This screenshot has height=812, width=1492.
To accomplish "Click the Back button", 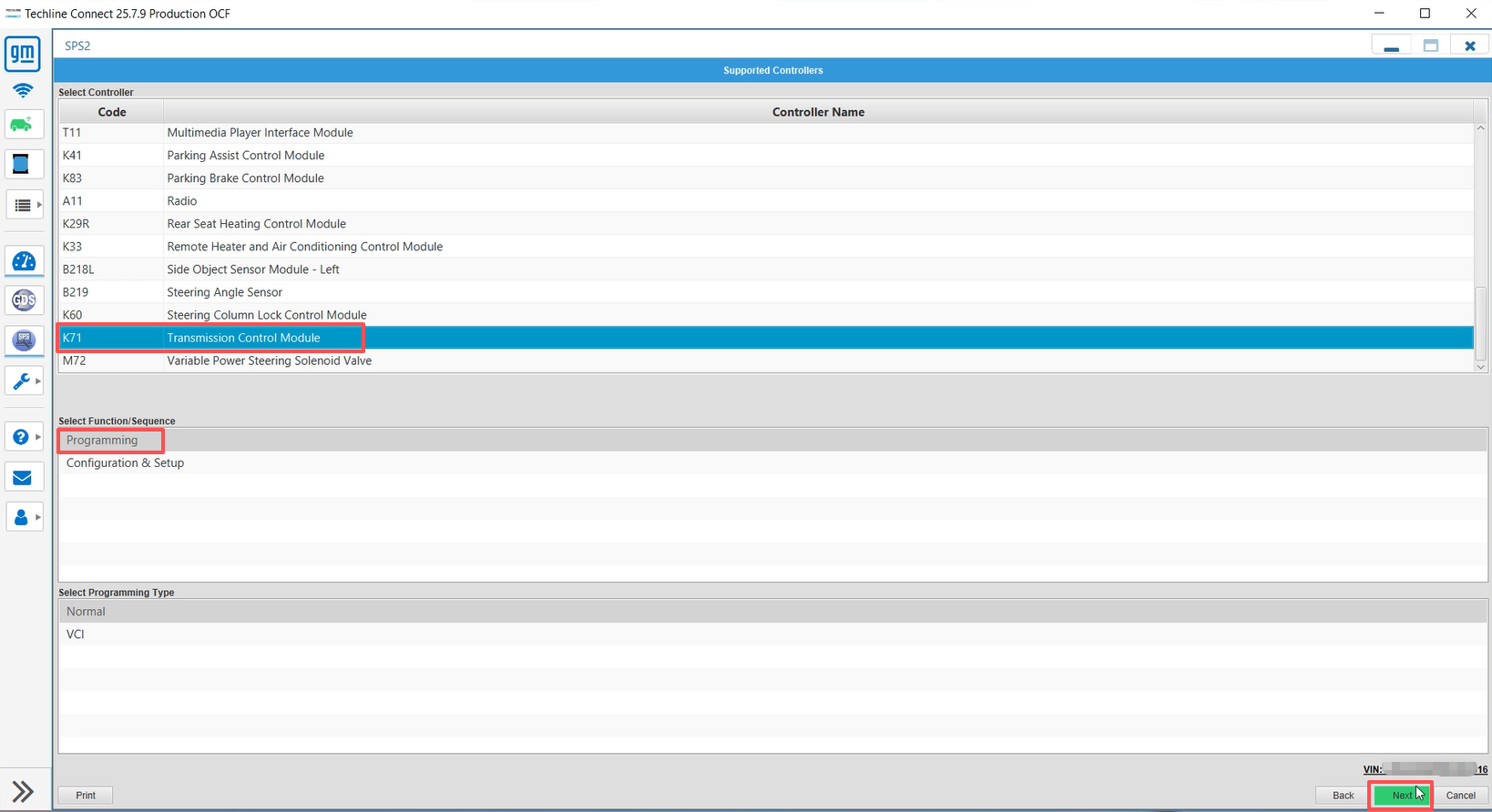I will [1343, 795].
